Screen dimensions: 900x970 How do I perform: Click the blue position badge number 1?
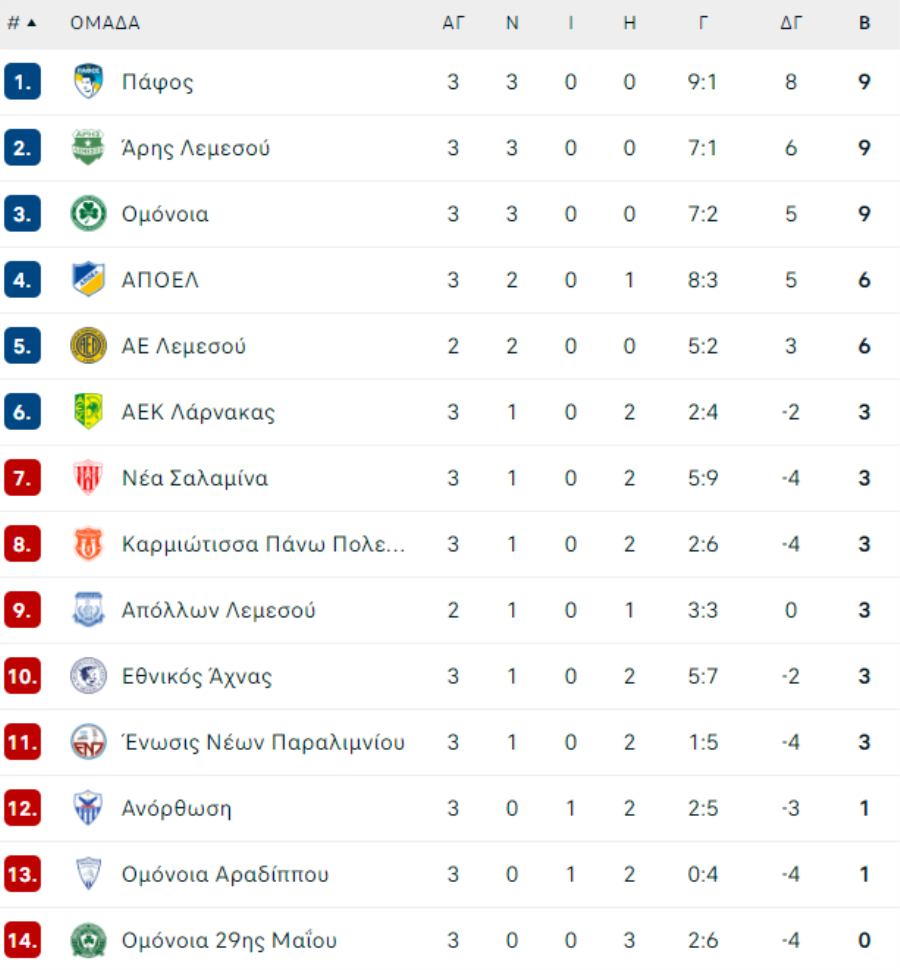(x=22, y=81)
